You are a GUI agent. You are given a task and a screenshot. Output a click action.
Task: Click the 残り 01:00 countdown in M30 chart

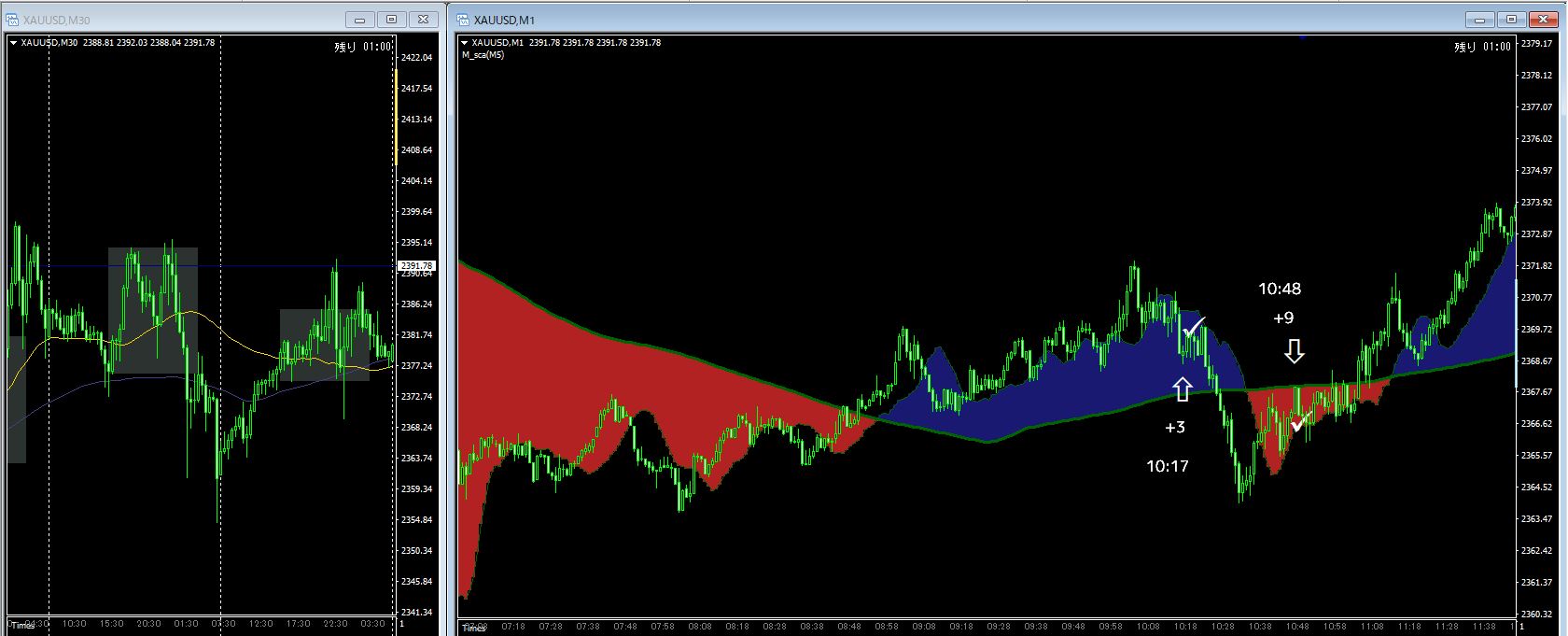[363, 47]
